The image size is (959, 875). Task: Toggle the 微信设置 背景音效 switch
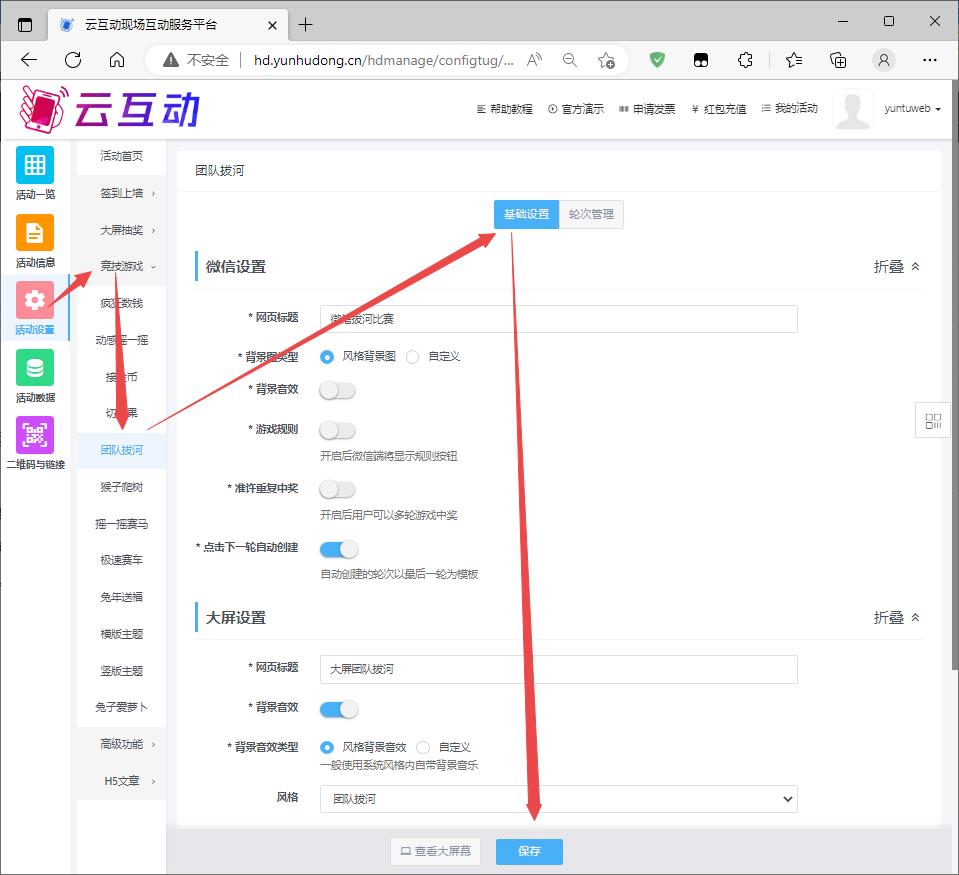click(338, 390)
